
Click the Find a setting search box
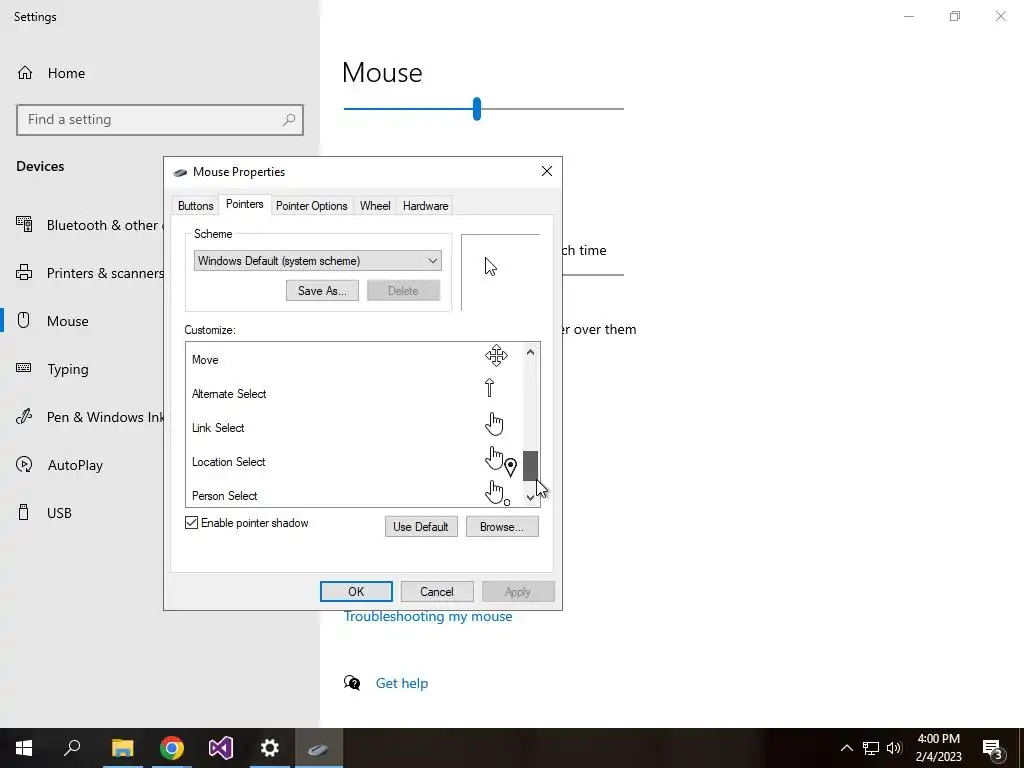160,120
